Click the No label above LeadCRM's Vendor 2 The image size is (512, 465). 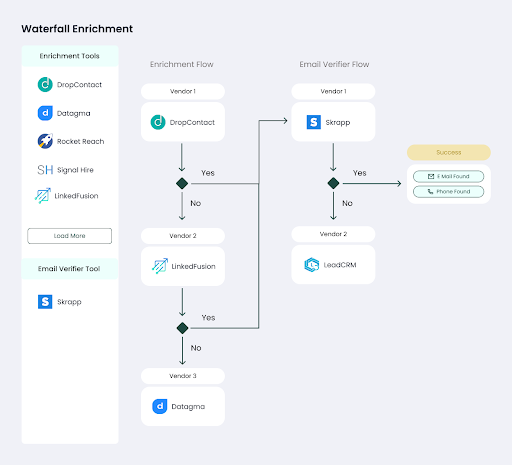point(347,203)
